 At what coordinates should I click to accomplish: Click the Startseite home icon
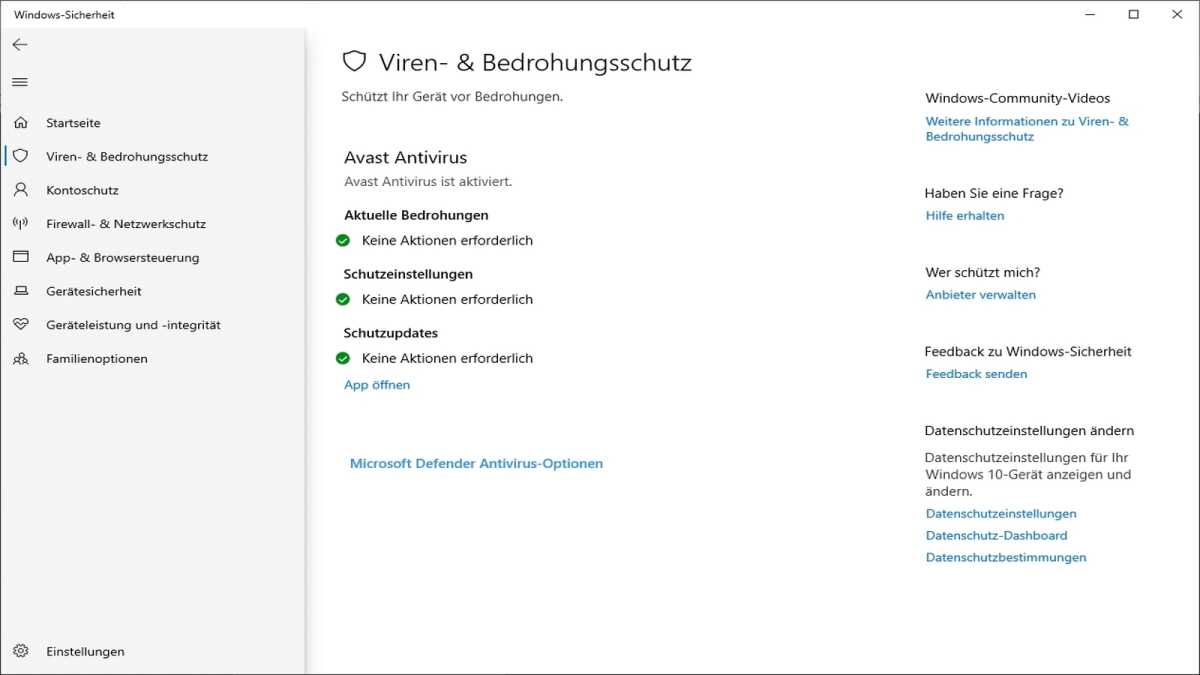point(21,123)
